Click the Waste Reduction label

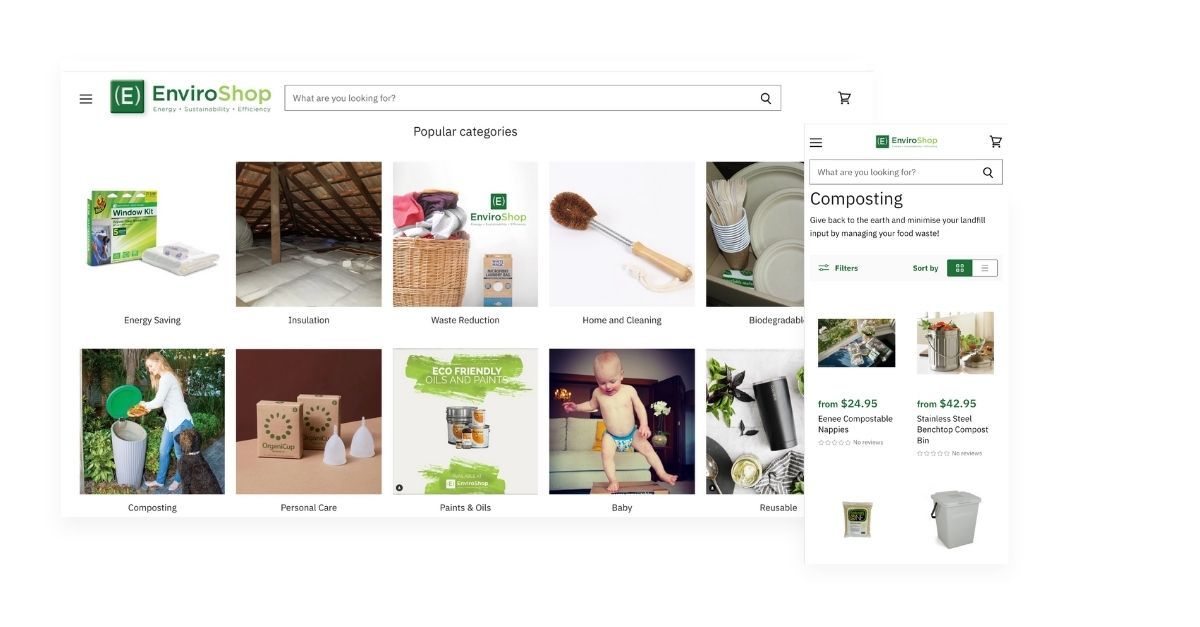pos(465,320)
